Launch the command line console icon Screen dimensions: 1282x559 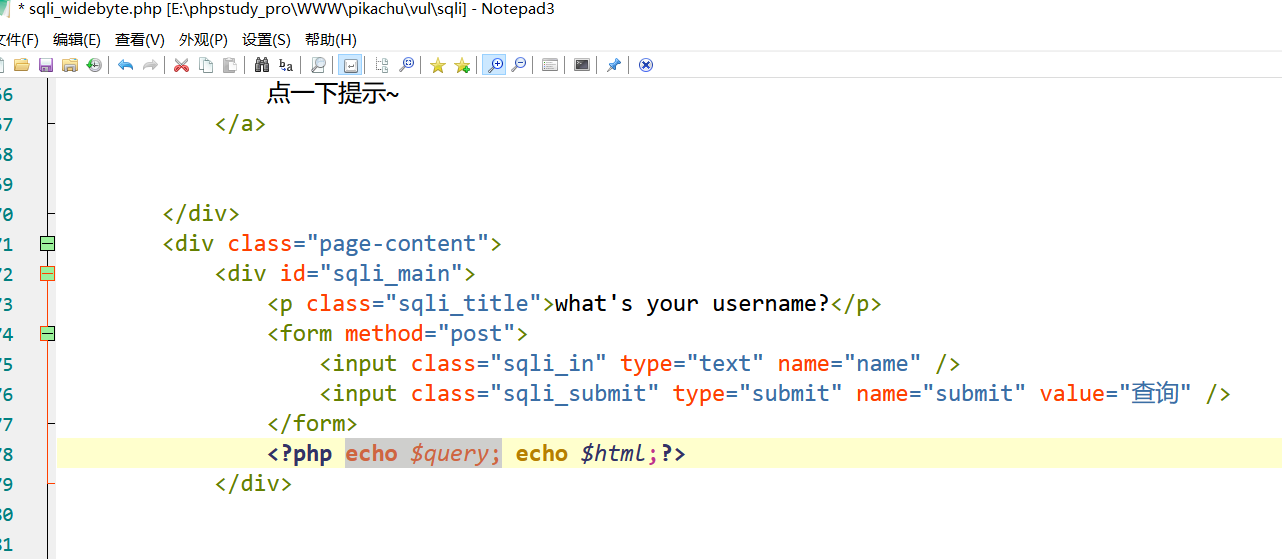pyautogui.click(x=582, y=65)
